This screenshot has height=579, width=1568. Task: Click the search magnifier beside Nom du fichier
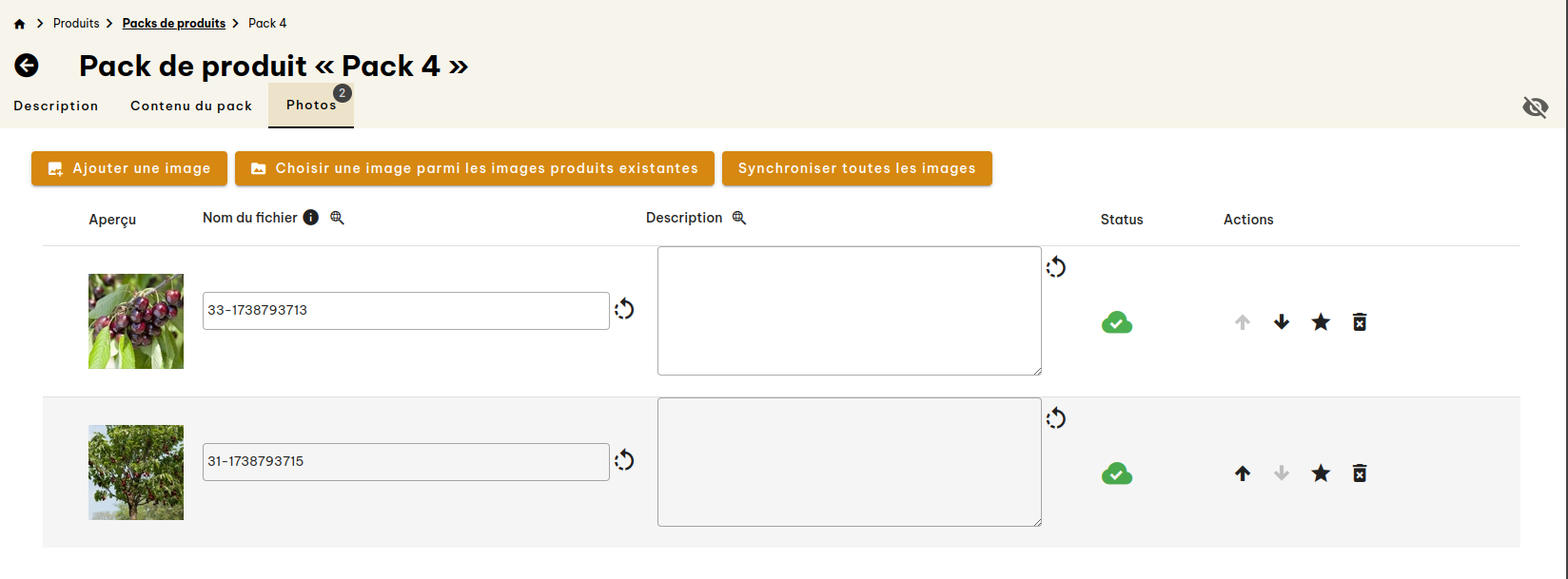coord(337,218)
